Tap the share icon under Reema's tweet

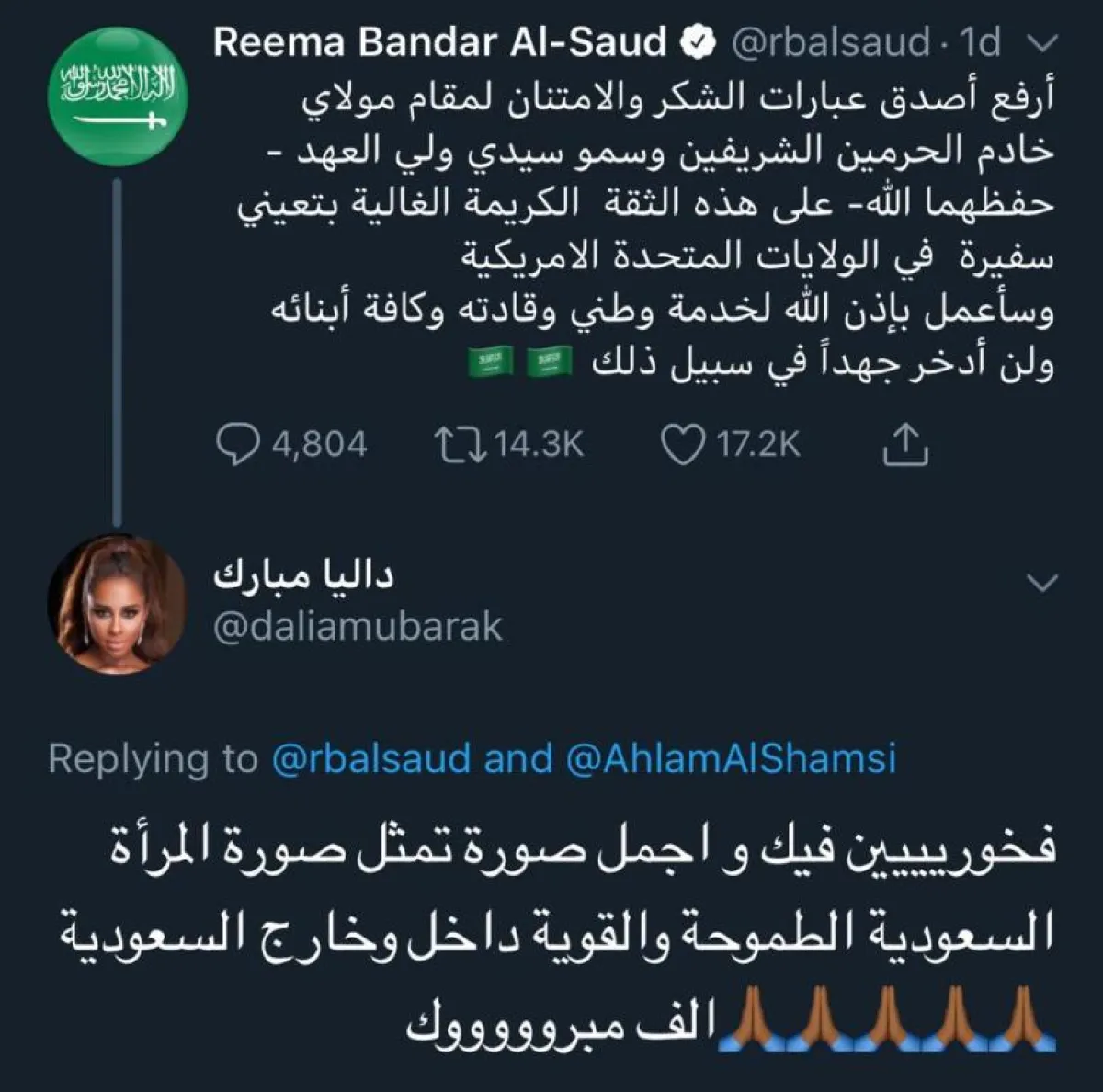tap(905, 444)
